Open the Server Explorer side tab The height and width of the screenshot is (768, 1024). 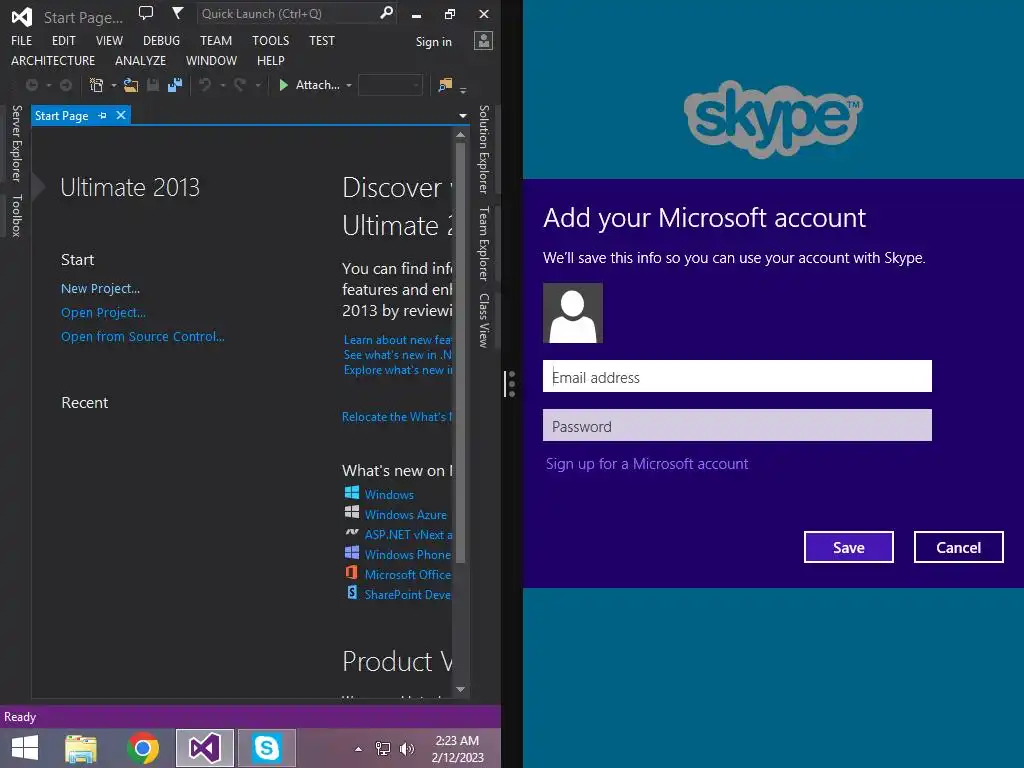pyautogui.click(x=17, y=143)
